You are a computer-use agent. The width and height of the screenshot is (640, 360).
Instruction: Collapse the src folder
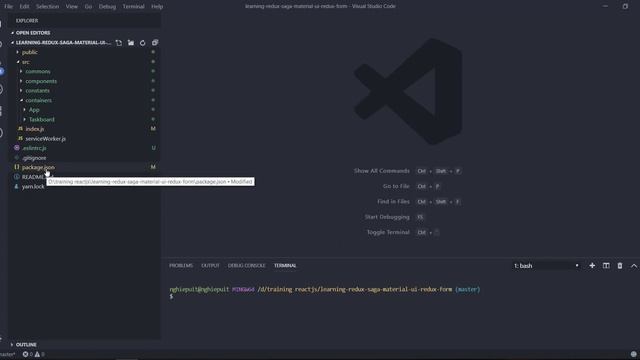click(x=25, y=62)
